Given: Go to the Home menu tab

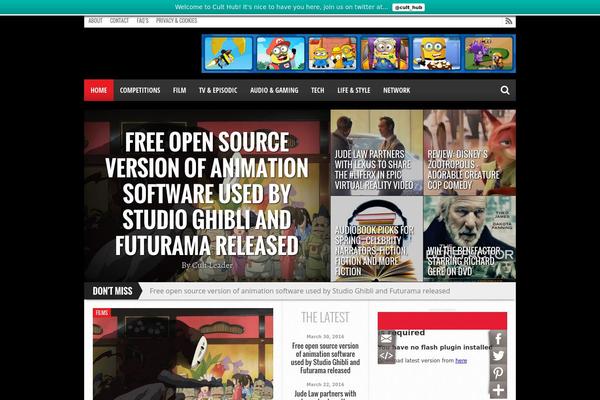Looking at the screenshot, I should click(99, 90).
